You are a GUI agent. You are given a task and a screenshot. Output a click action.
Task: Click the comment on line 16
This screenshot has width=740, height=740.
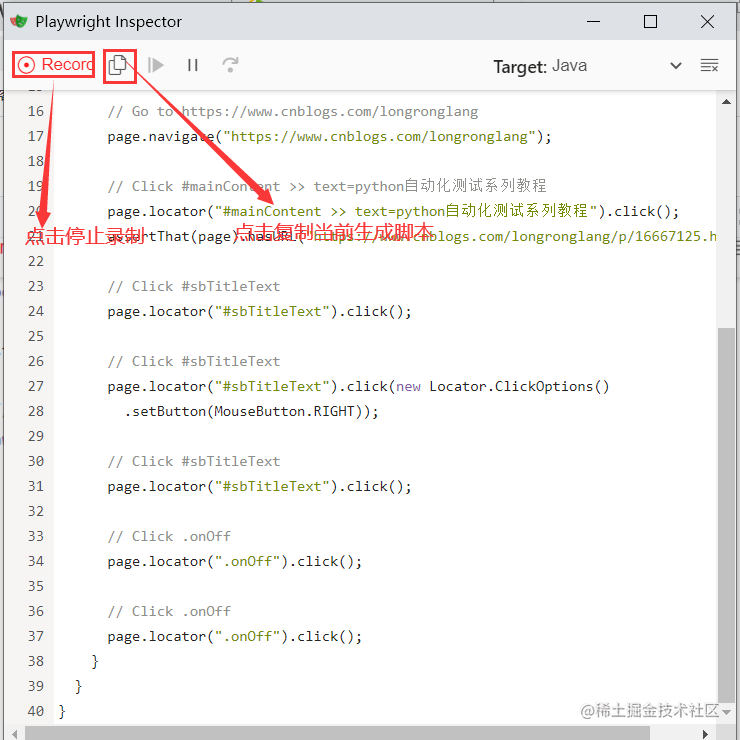tap(293, 111)
